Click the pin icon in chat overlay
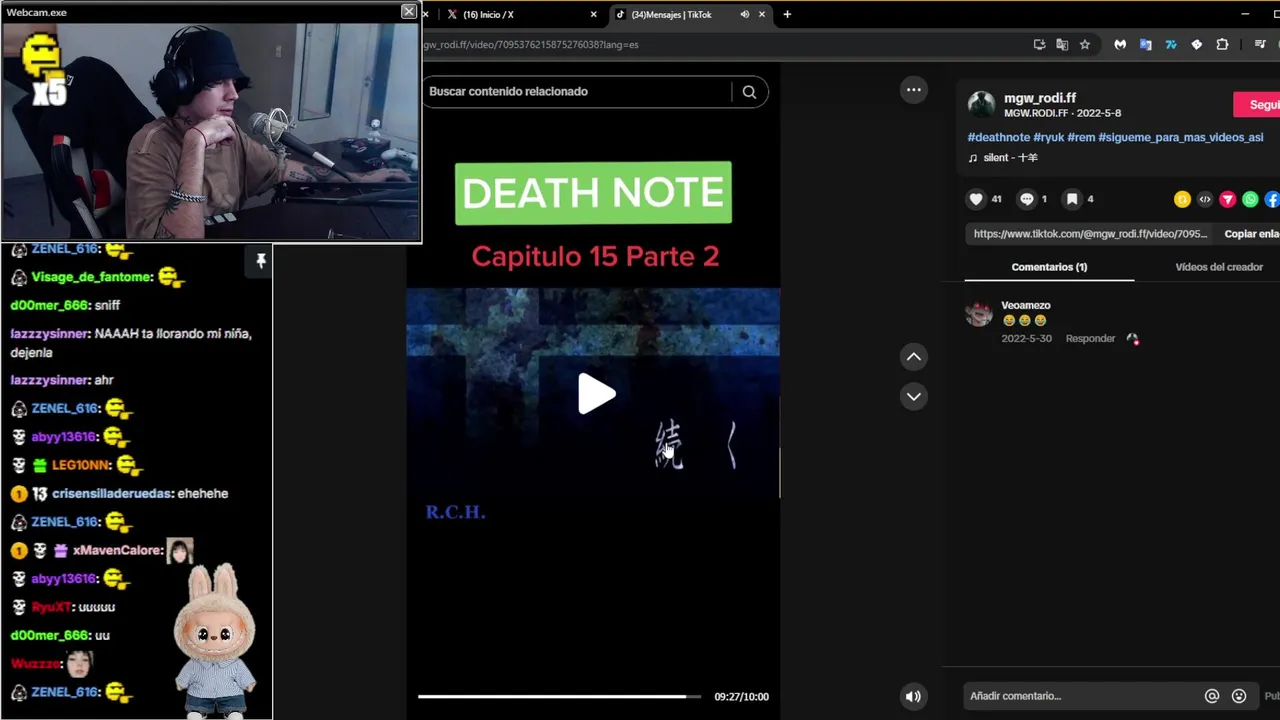This screenshot has height=720, width=1280. (x=261, y=260)
